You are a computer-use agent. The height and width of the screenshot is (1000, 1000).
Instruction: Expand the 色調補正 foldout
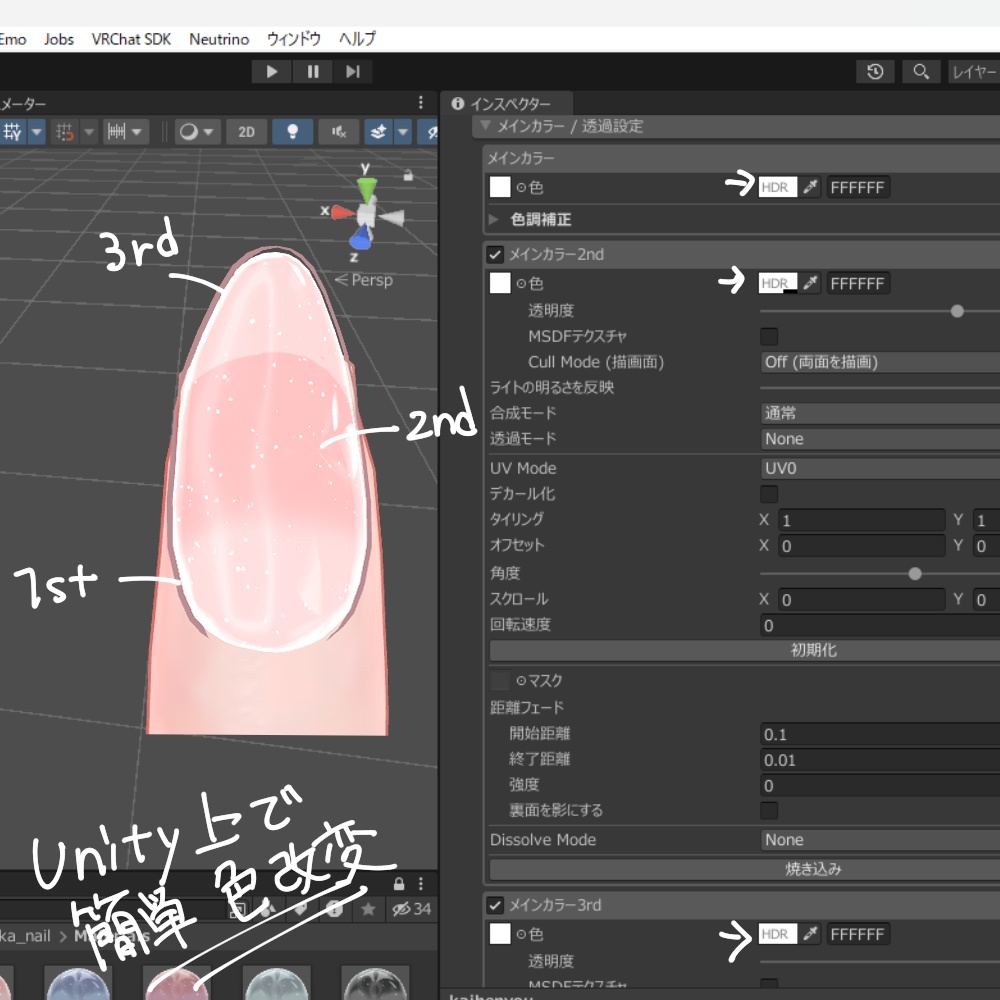click(494, 219)
